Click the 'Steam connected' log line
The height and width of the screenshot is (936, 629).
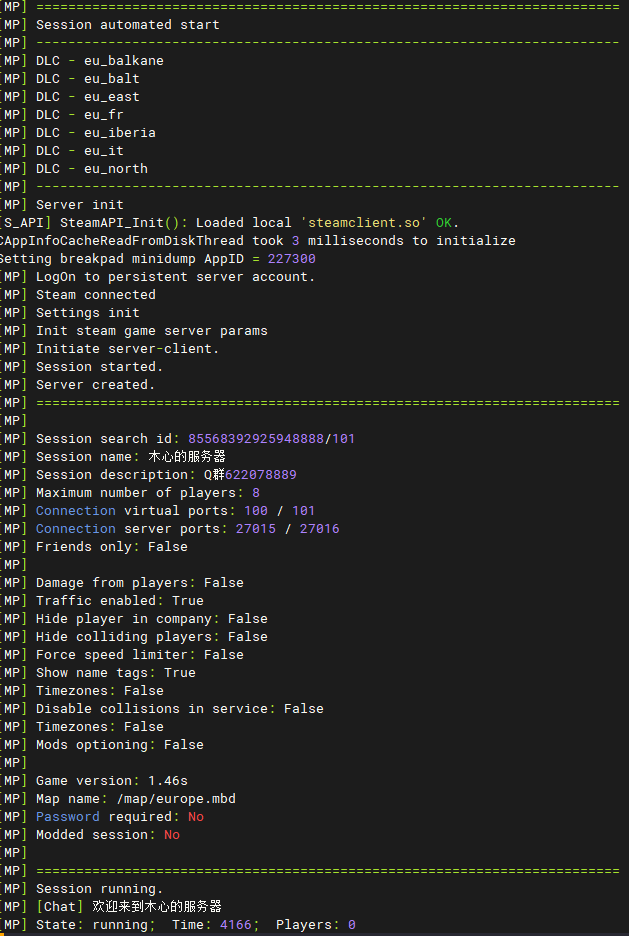(x=96, y=294)
